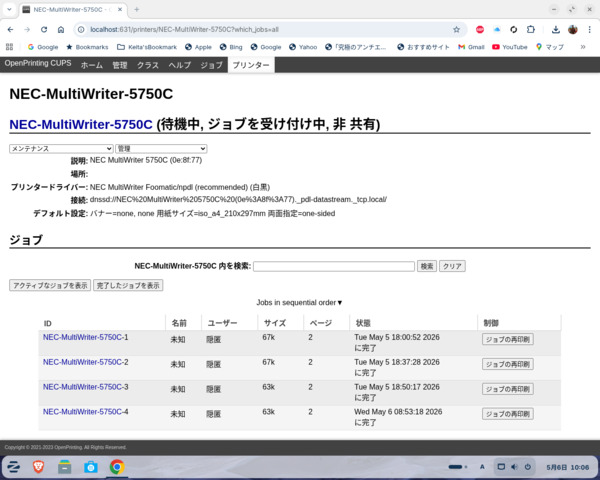
Task: Open the Chrome three-dot menu
Action: (589, 29)
